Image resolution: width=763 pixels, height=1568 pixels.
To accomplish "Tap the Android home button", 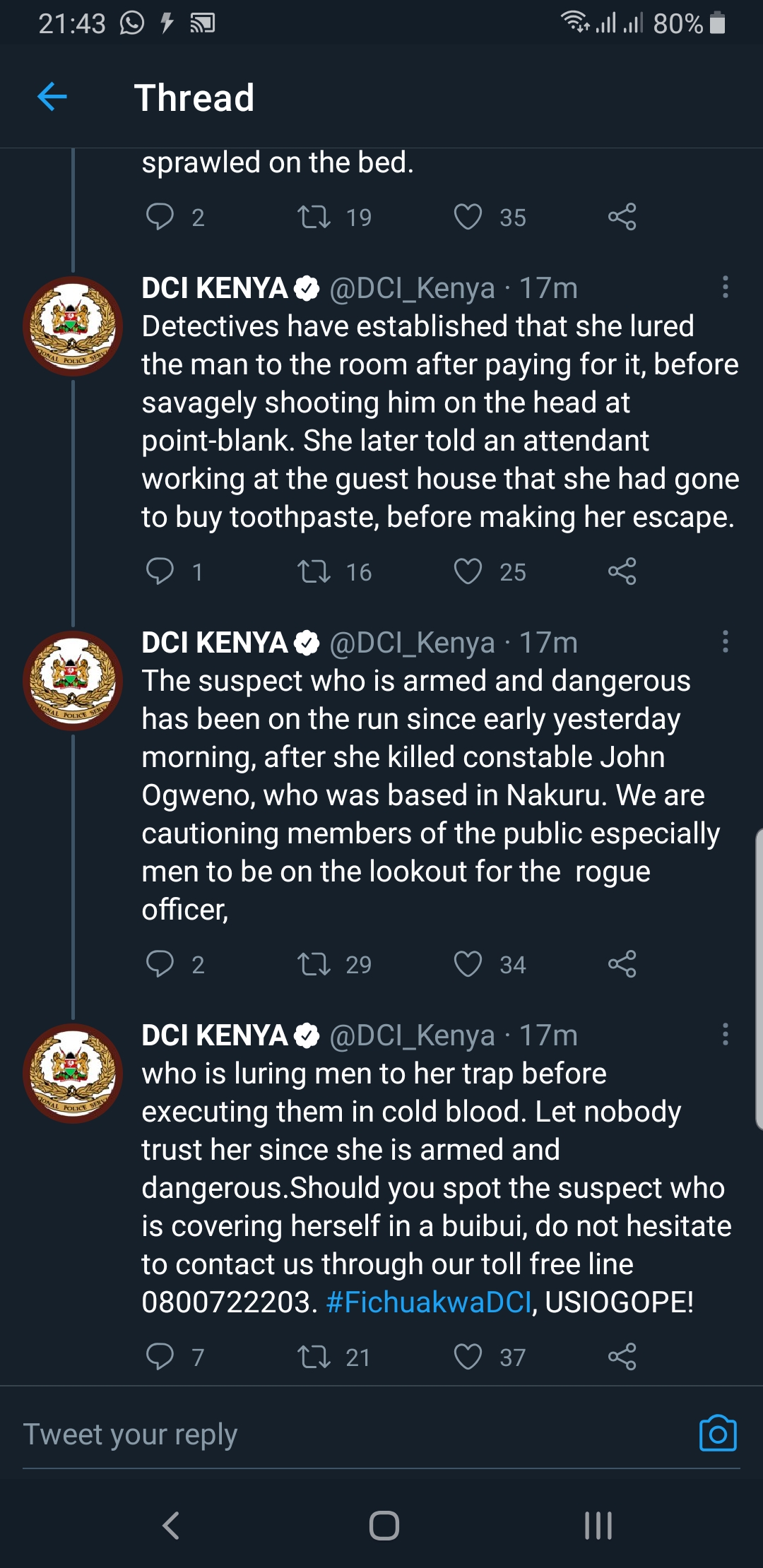I will click(384, 1525).
